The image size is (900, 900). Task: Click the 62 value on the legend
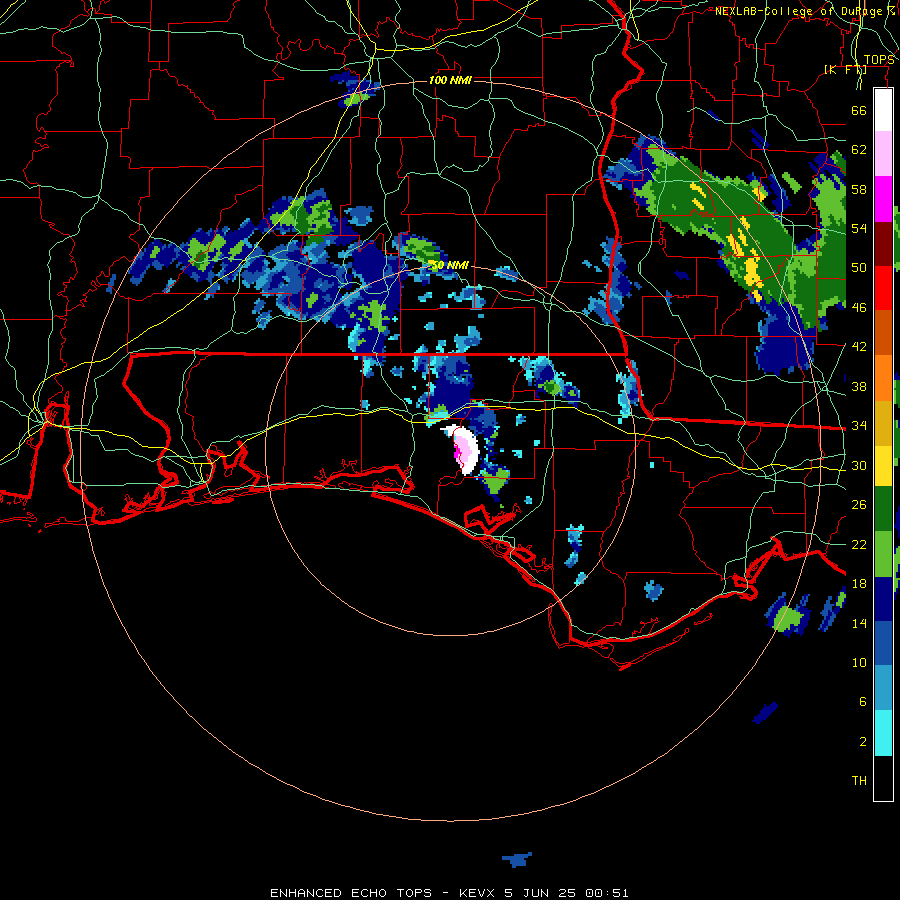pos(859,150)
